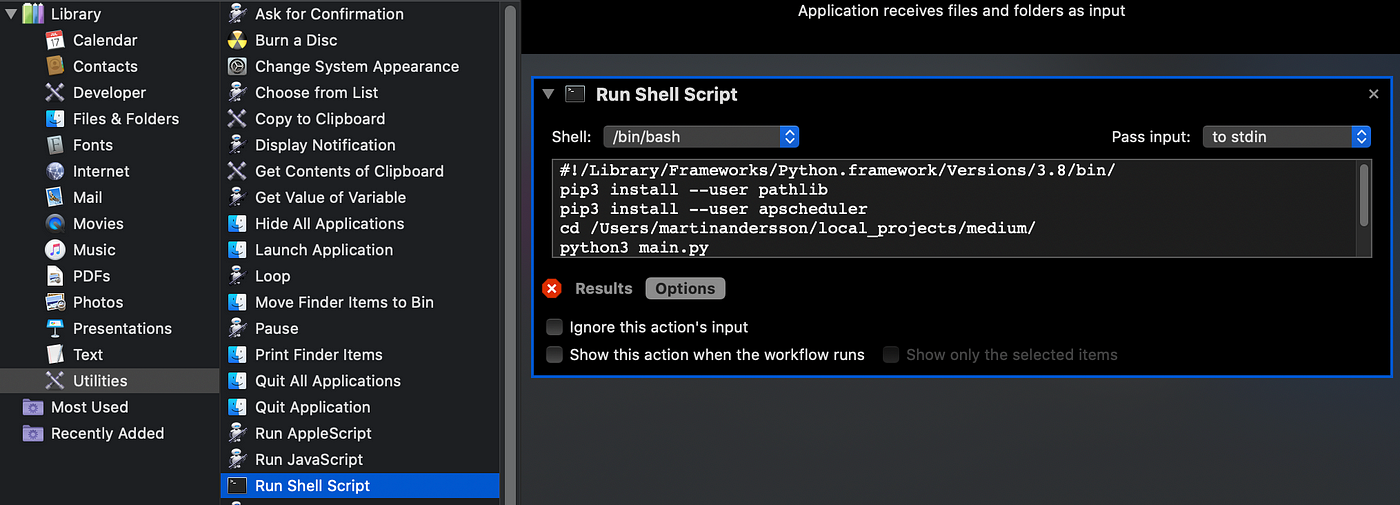Click the Run AppleScript robot icon
Screen dimensions: 1400x505
[237, 433]
